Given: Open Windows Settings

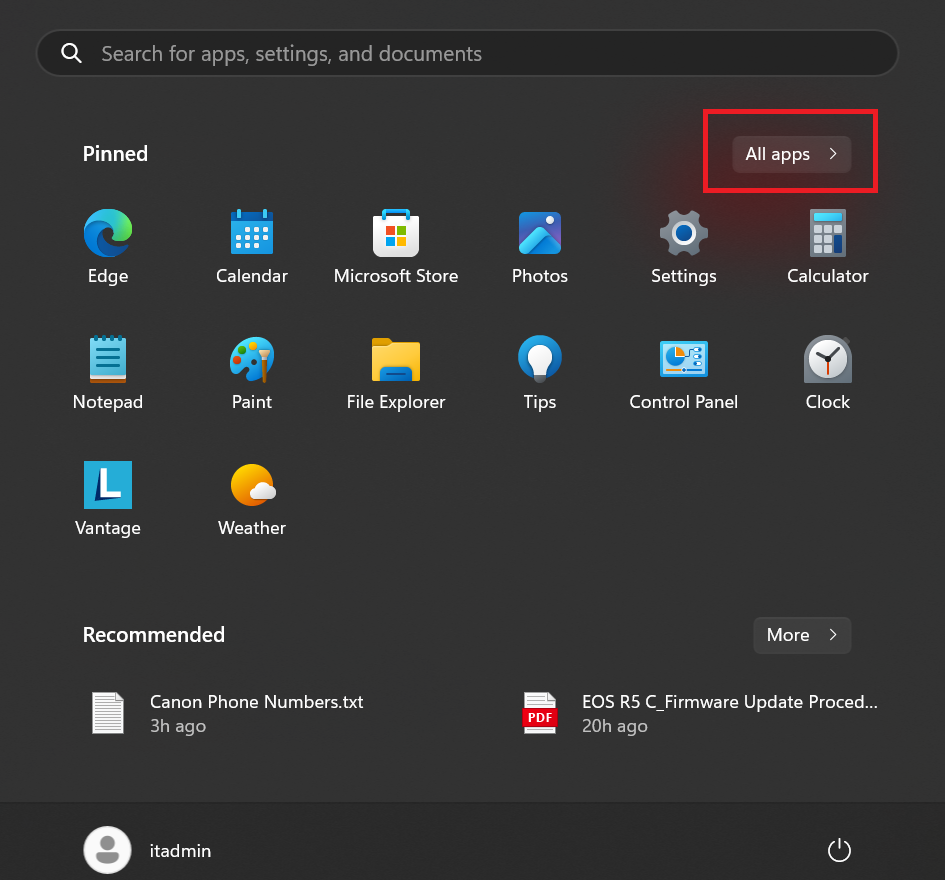Looking at the screenshot, I should 683,246.
